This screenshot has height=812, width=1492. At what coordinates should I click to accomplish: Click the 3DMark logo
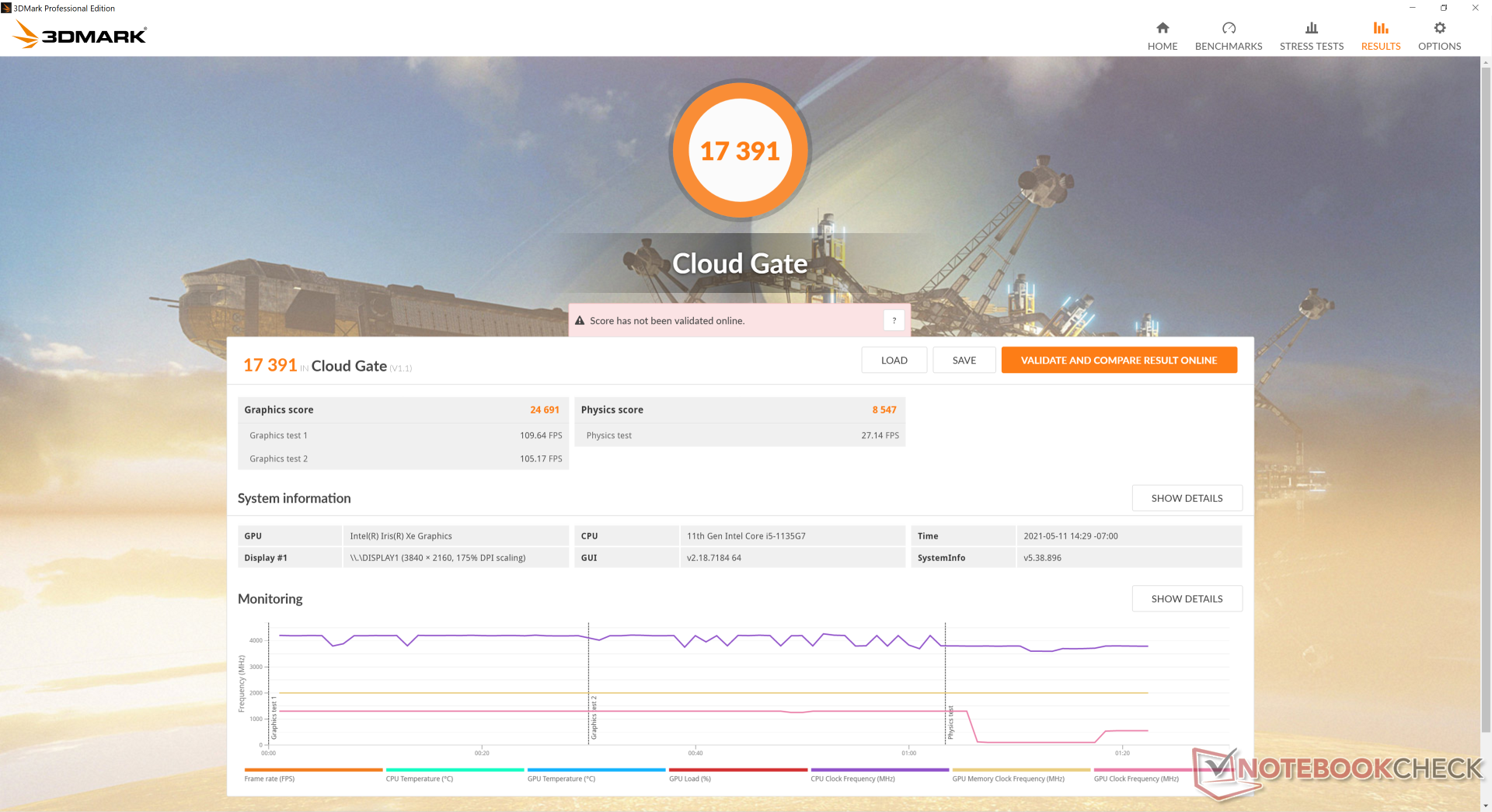click(80, 34)
